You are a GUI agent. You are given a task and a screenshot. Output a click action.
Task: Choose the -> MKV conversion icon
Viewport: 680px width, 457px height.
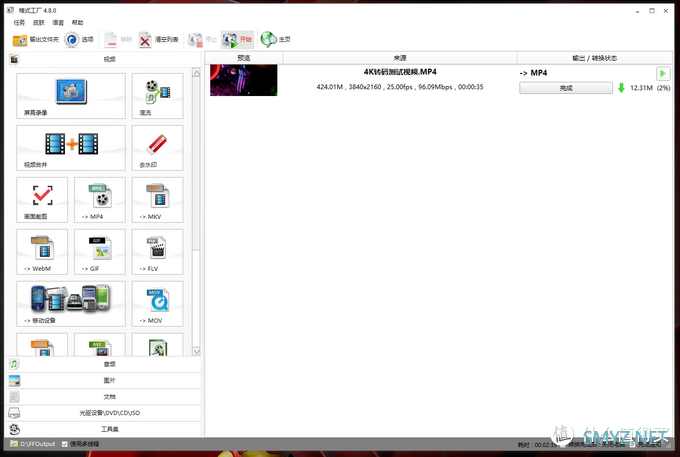(x=157, y=200)
